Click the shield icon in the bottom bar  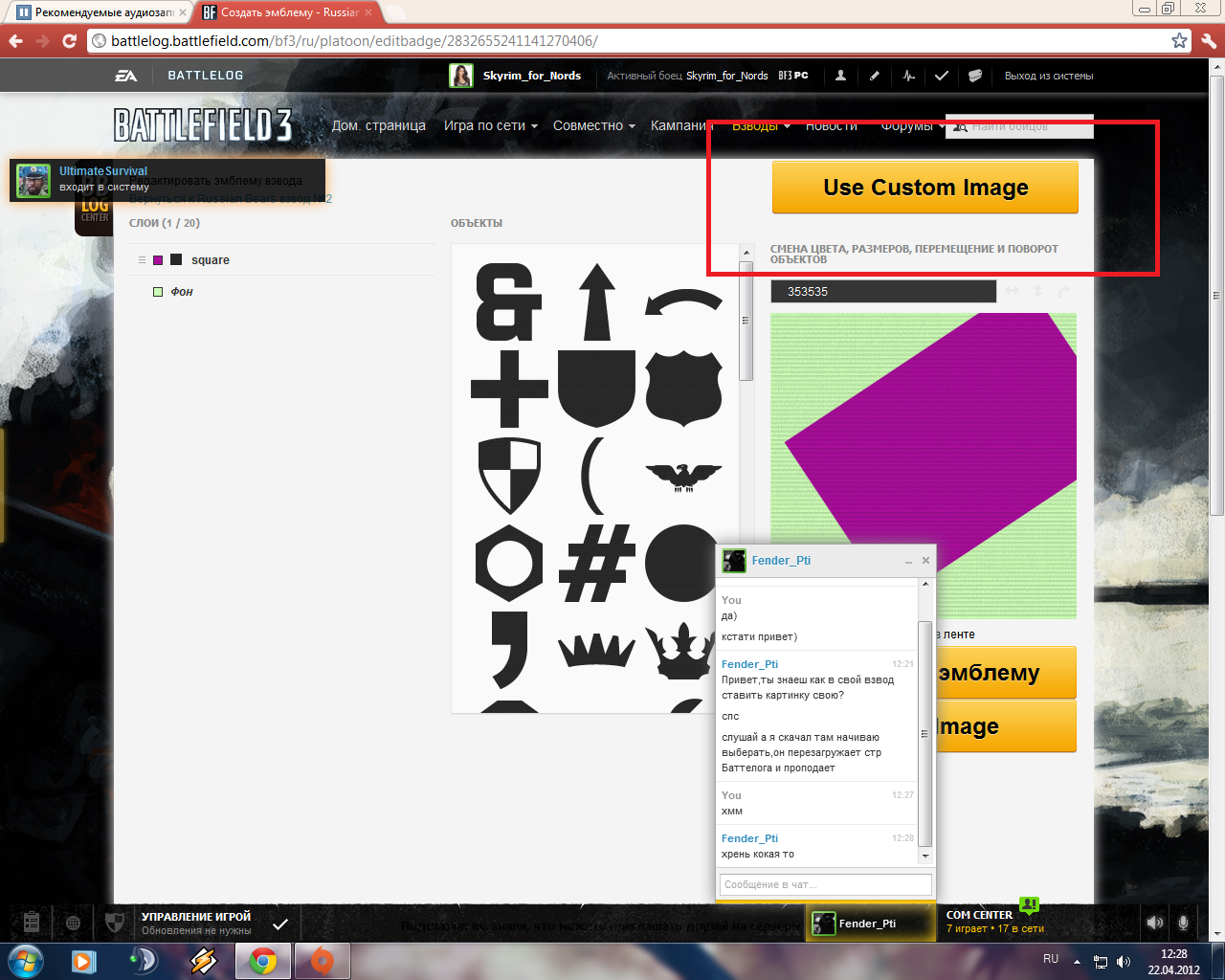point(115,923)
